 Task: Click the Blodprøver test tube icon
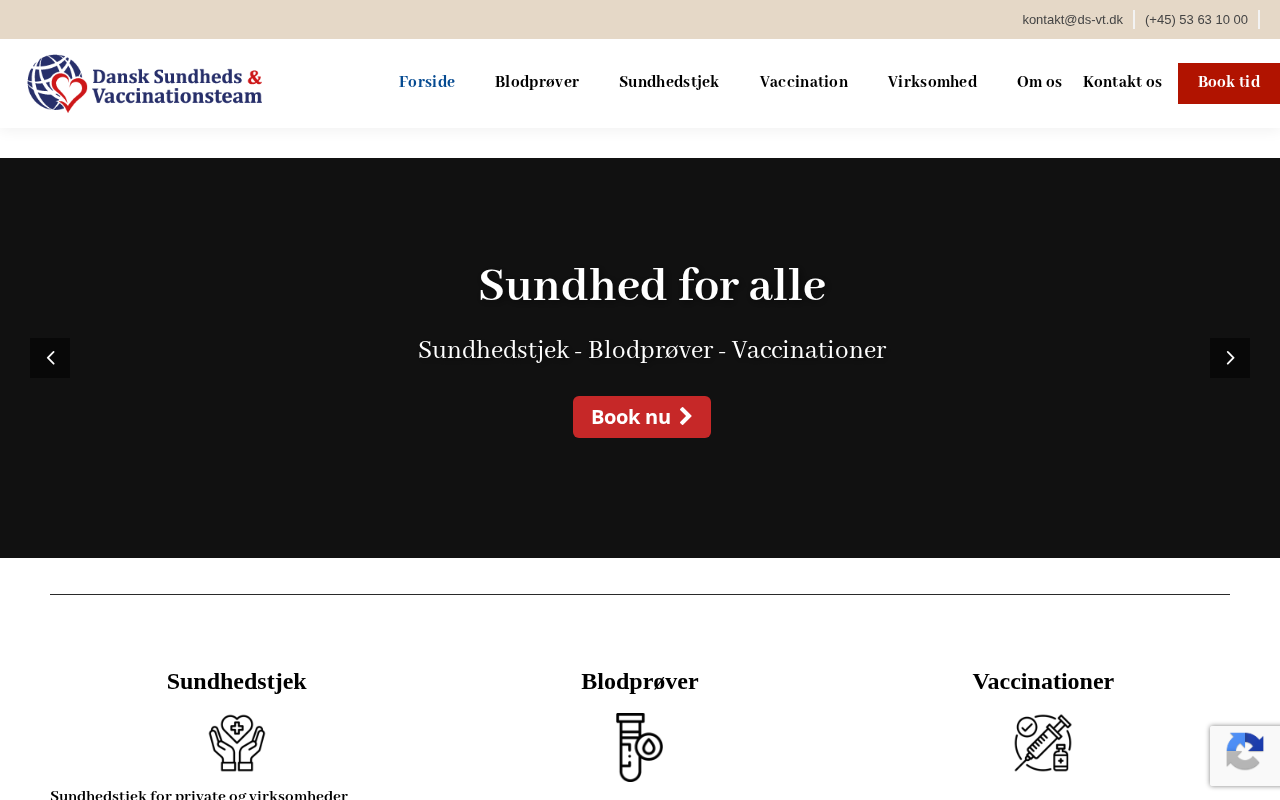[x=640, y=747]
